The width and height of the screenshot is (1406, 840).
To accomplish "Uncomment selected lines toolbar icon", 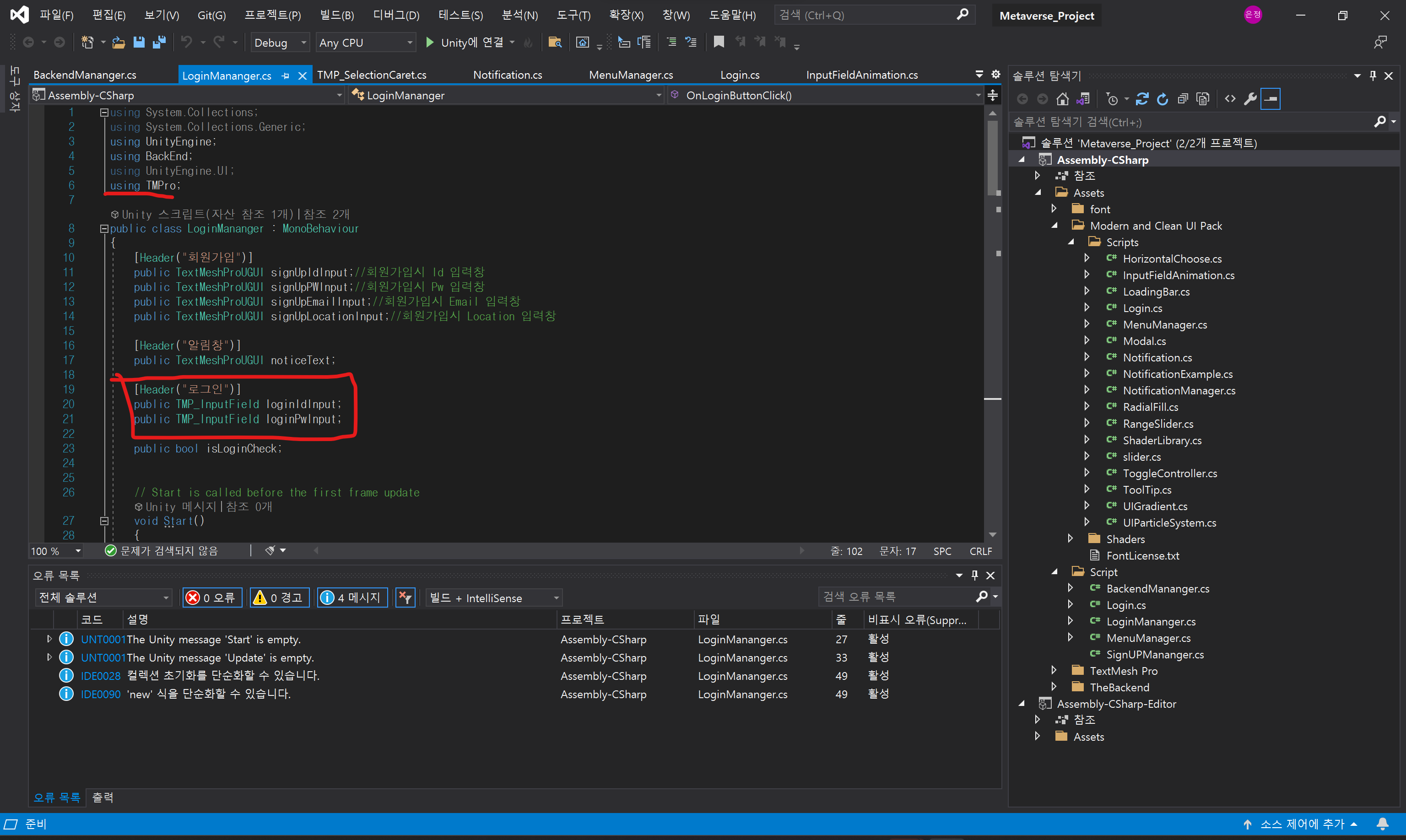I will tap(691, 42).
